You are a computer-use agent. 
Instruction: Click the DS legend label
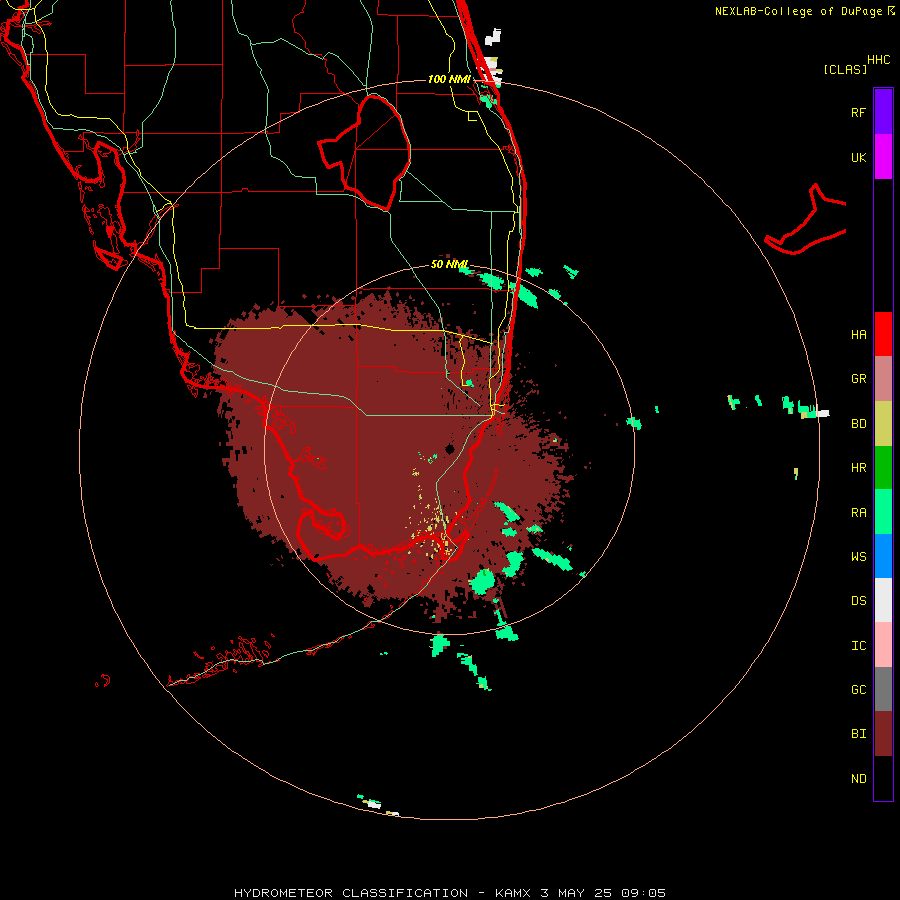tap(858, 601)
